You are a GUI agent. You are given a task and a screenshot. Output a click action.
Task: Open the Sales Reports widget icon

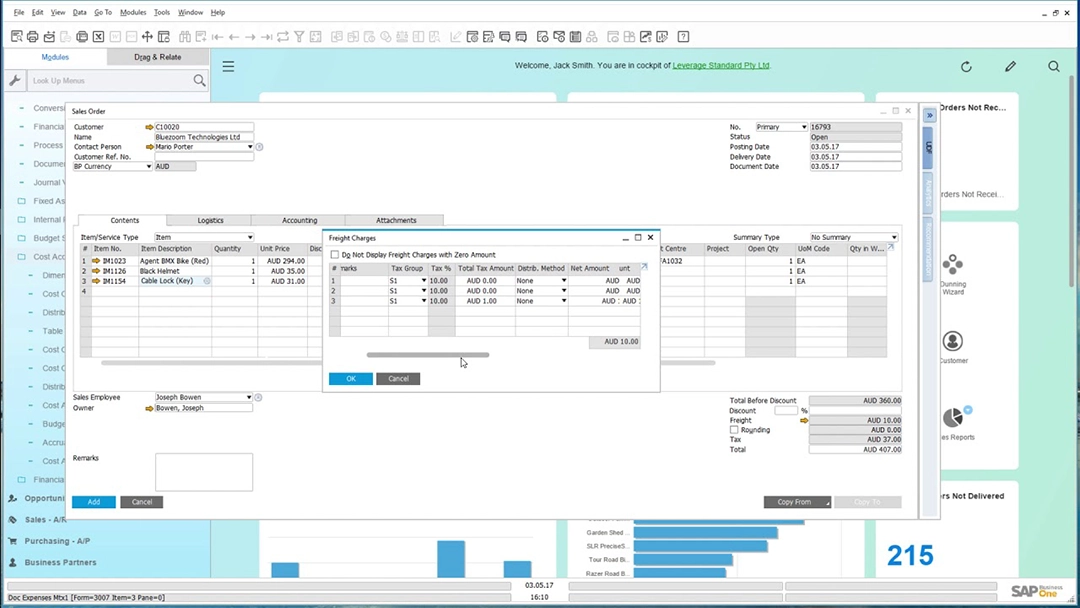coord(953,413)
